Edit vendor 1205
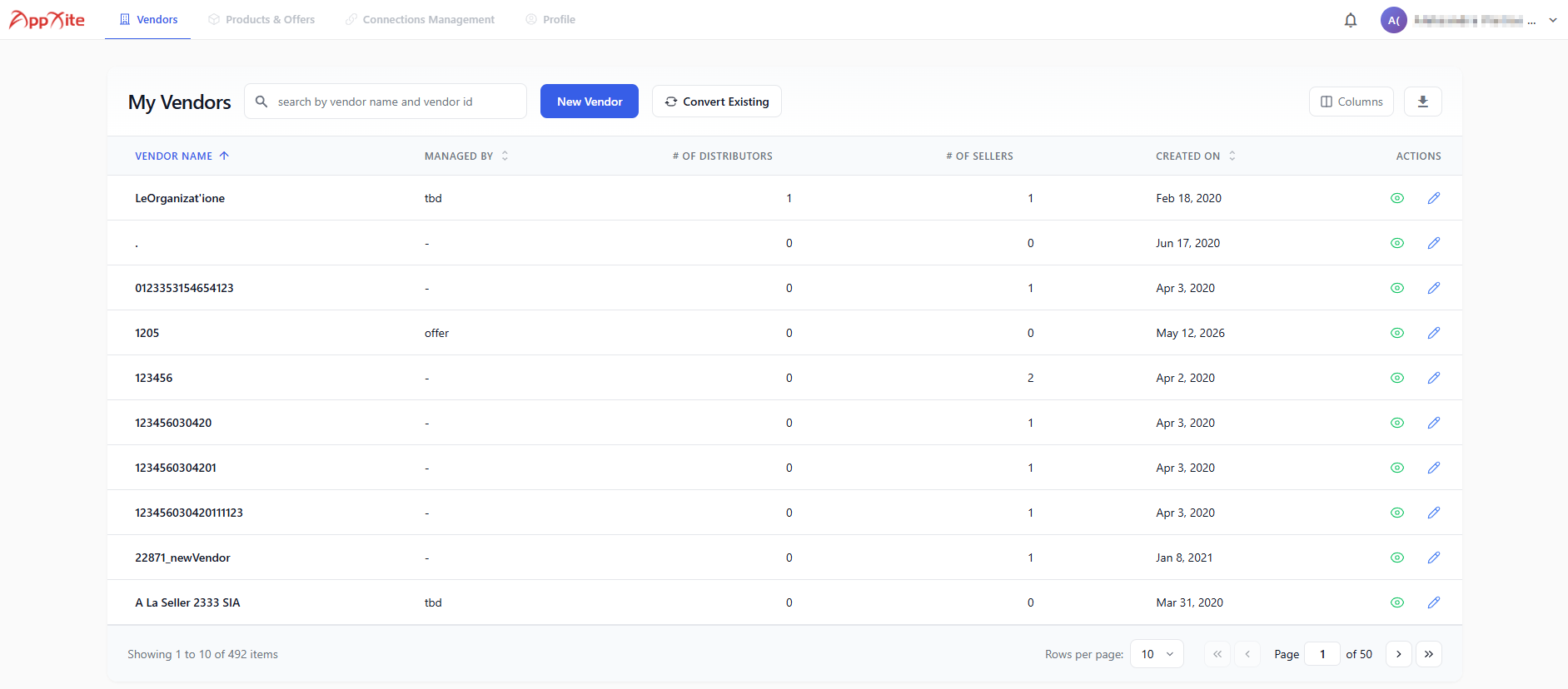 point(1434,333)
